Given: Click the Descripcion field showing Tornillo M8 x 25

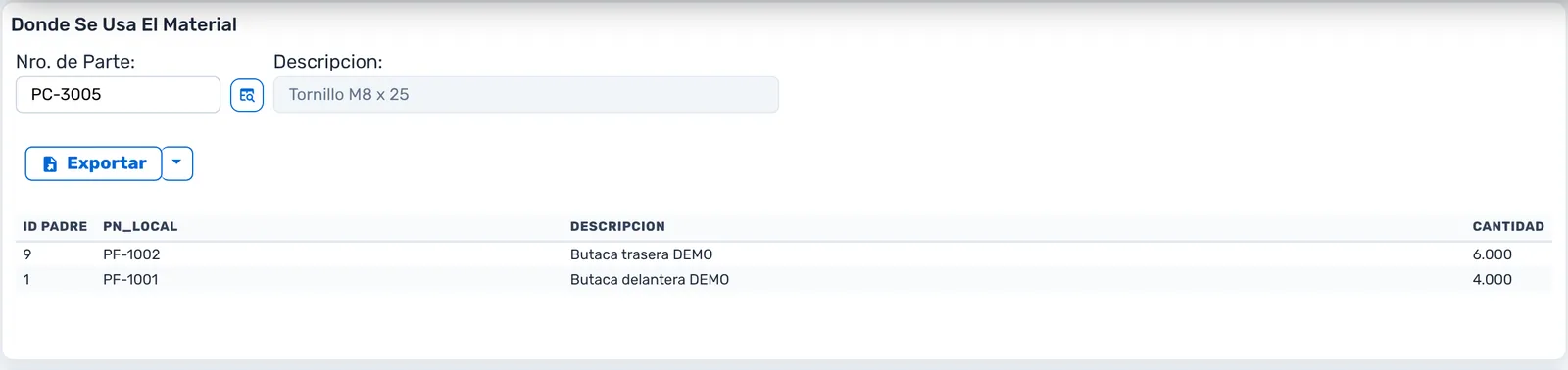Looking at the screenshot, I should [x=526, y=95].
